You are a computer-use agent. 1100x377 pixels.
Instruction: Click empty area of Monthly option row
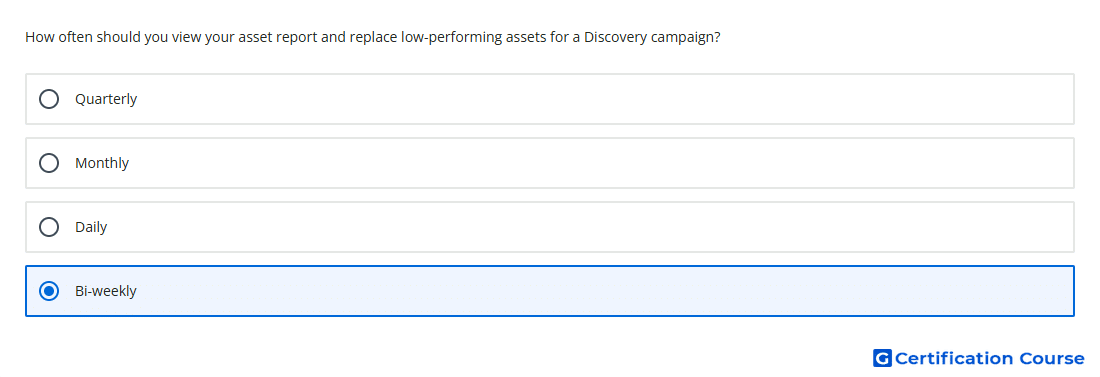603,163
